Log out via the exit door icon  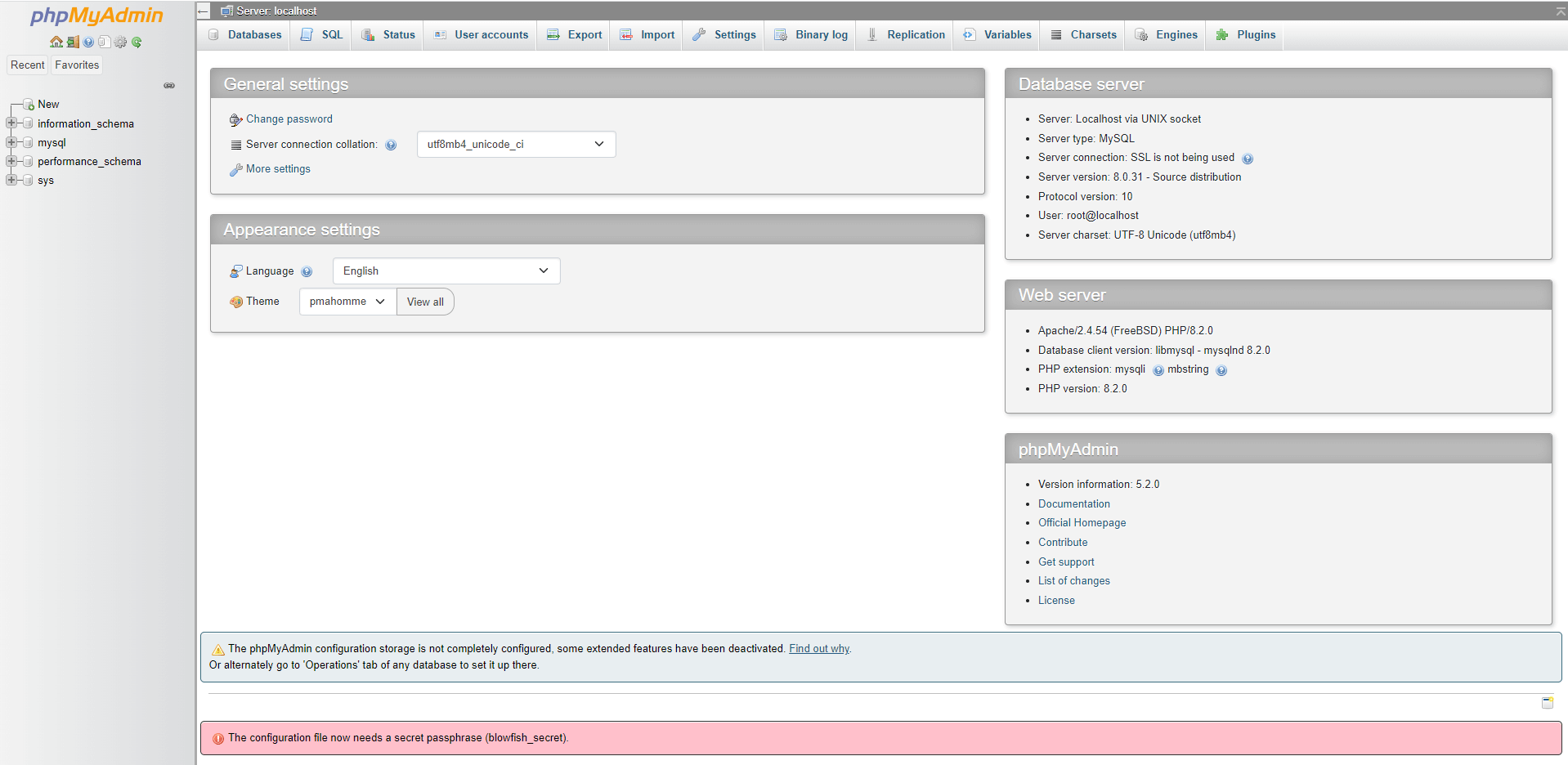(x=73, y=42)
